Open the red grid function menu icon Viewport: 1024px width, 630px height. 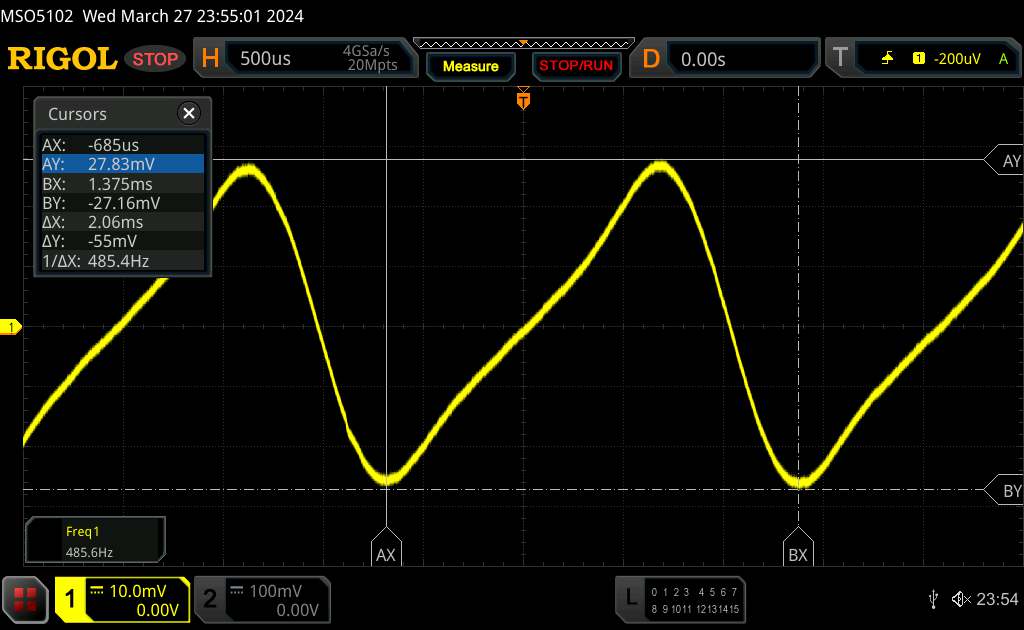click(25, 600)
